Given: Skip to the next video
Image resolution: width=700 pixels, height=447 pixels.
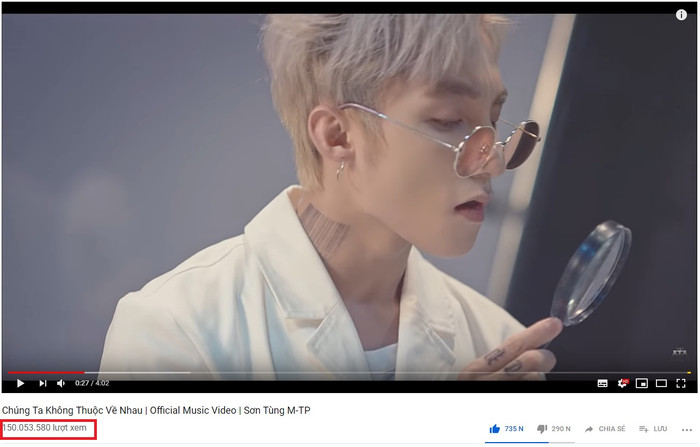Looking at the screenshot, I should pos(43,383).
